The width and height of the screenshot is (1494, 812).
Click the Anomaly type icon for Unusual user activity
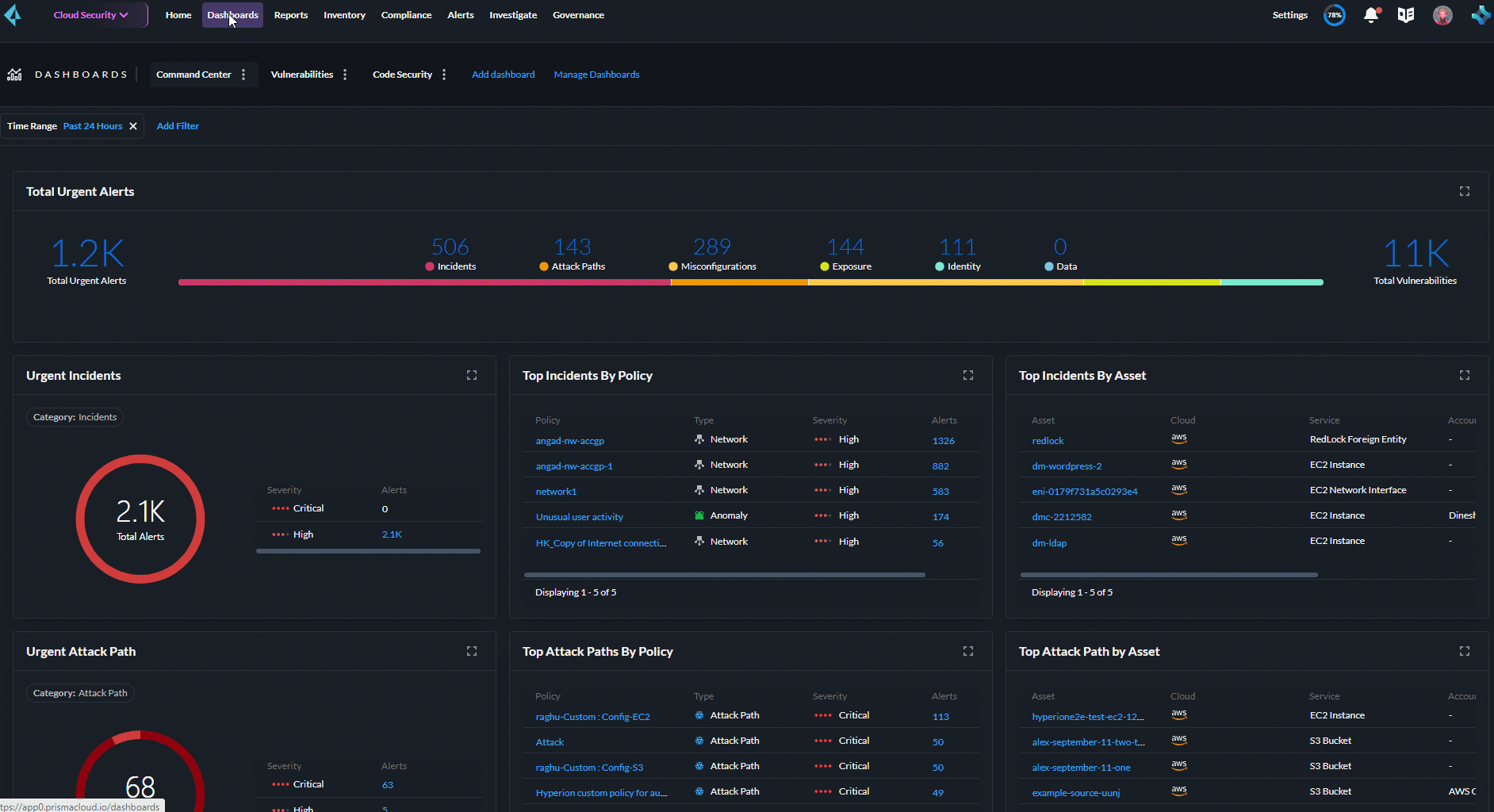[699, 515]
